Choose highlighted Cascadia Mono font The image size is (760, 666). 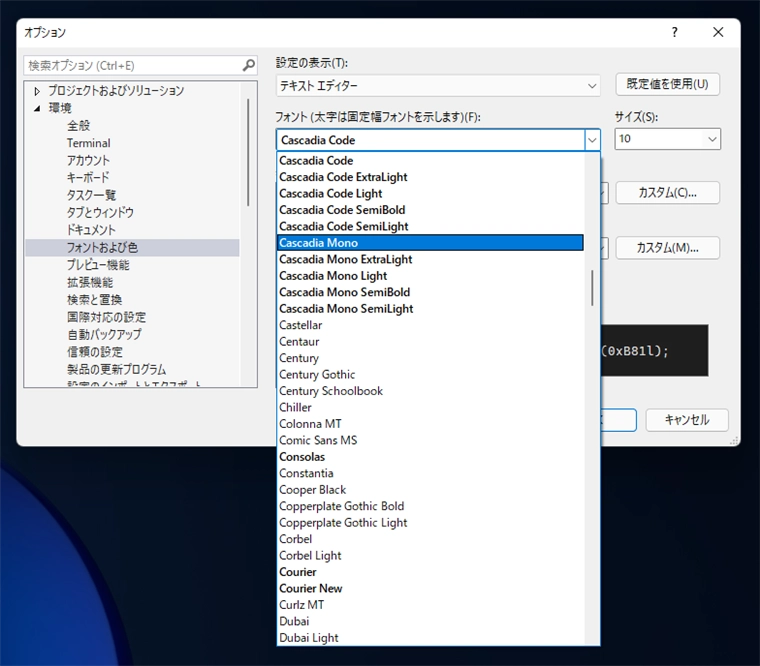pyautogui.click(x=430, y=243)
